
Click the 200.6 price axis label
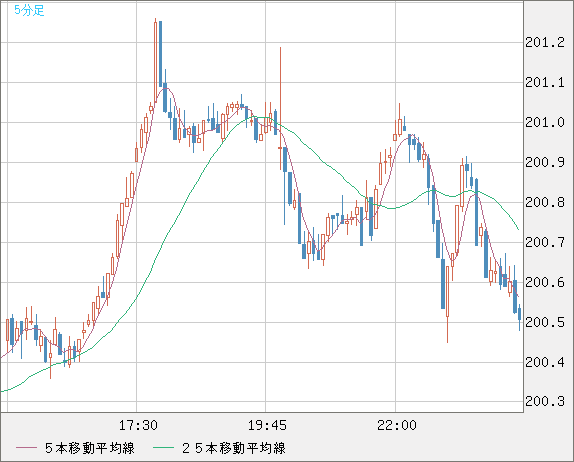click(545, 282)
